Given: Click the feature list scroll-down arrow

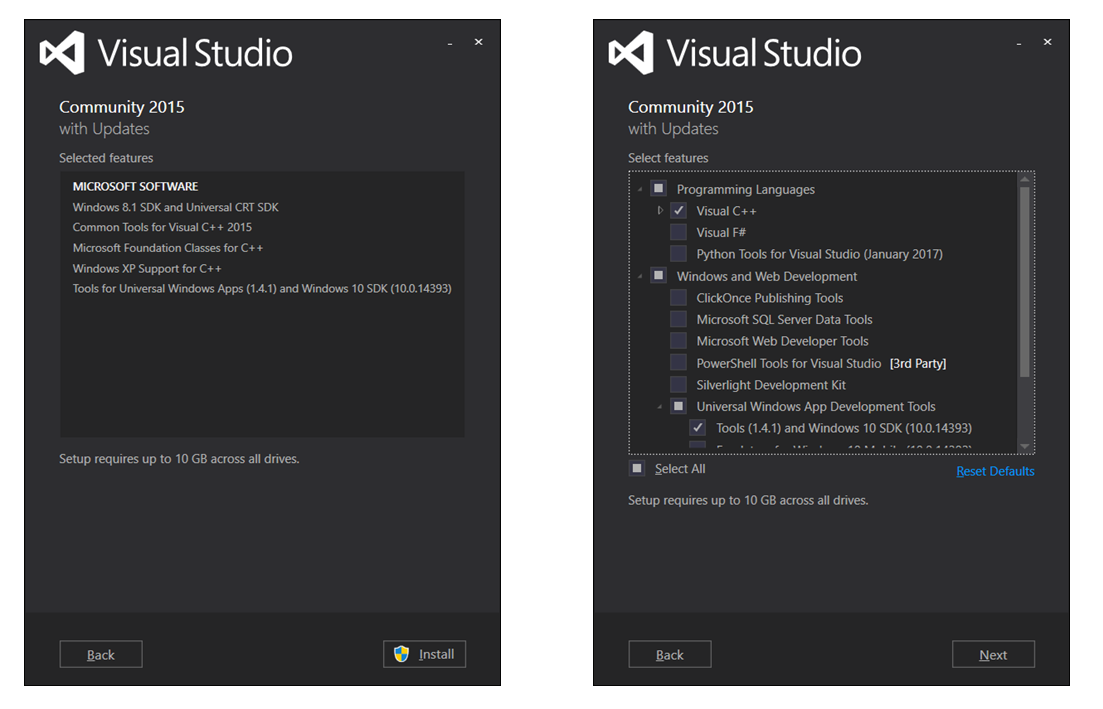Looking at the screenshot, I should 1024,446.
